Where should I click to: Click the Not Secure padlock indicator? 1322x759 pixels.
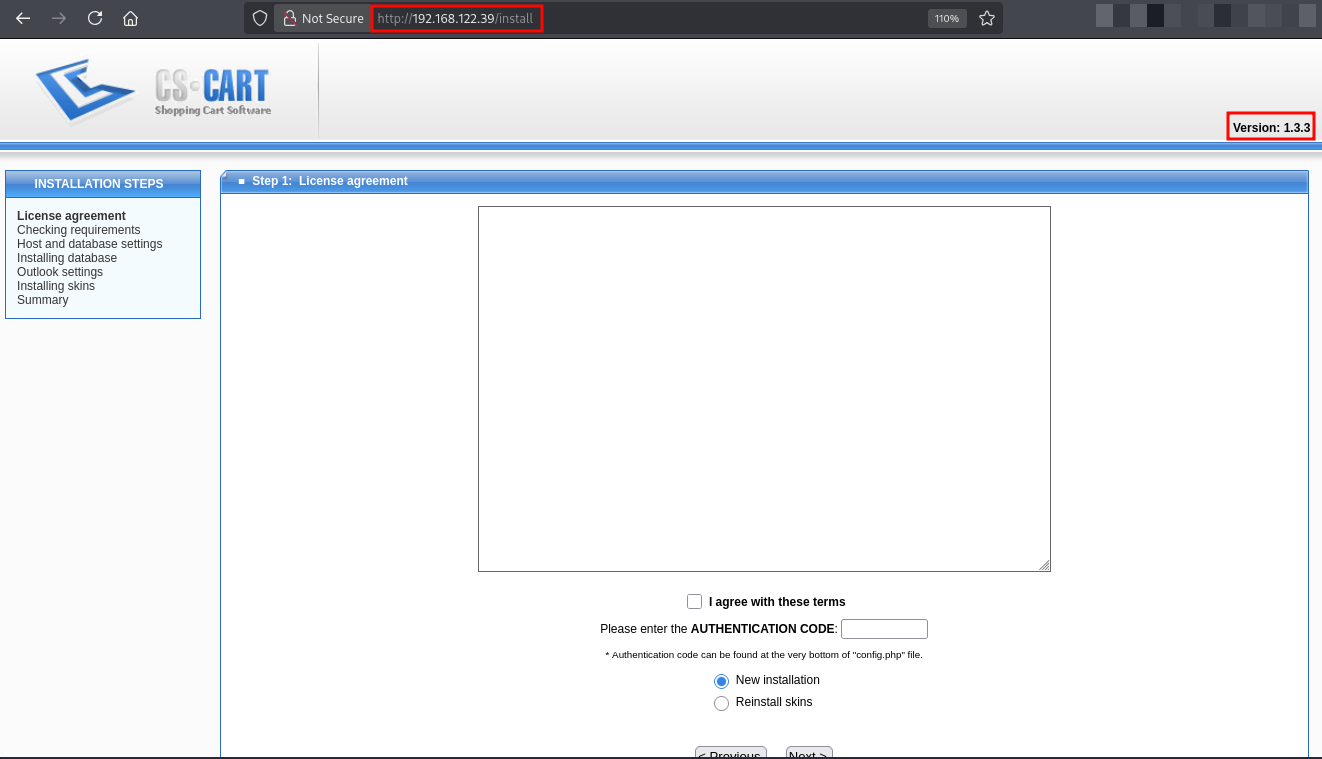322,18
